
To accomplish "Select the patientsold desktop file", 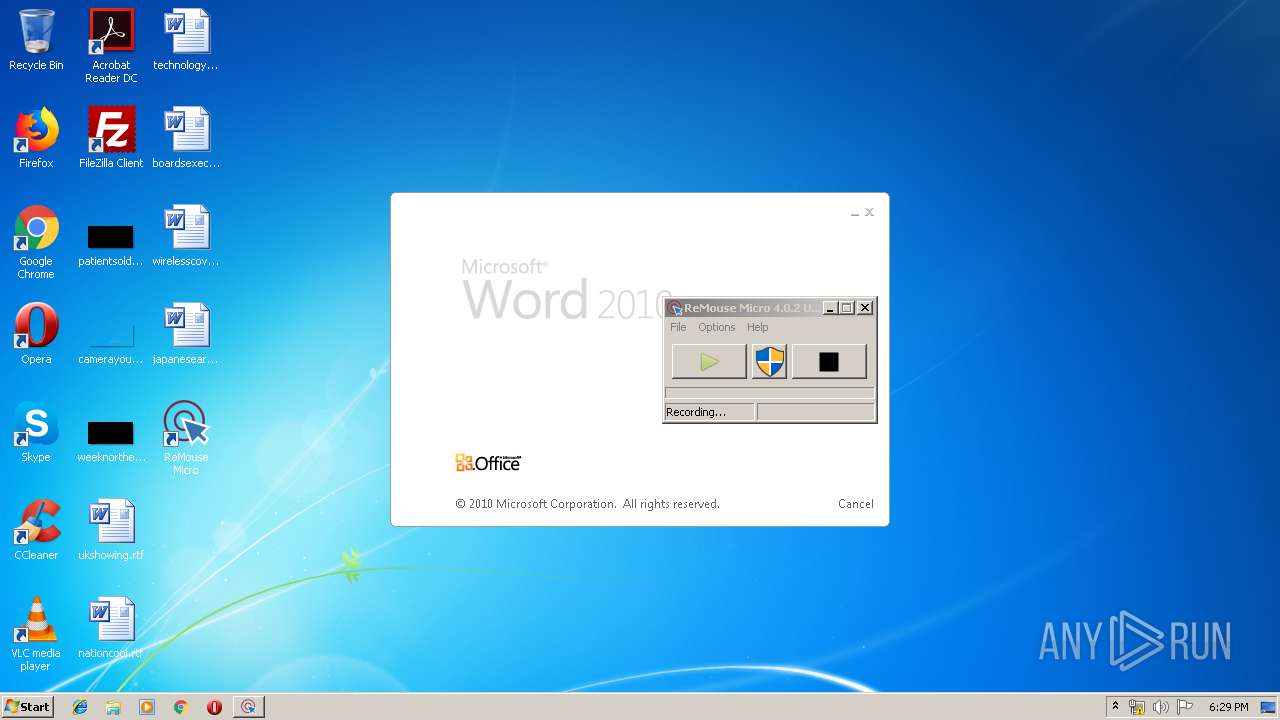I will pos(111,243).
